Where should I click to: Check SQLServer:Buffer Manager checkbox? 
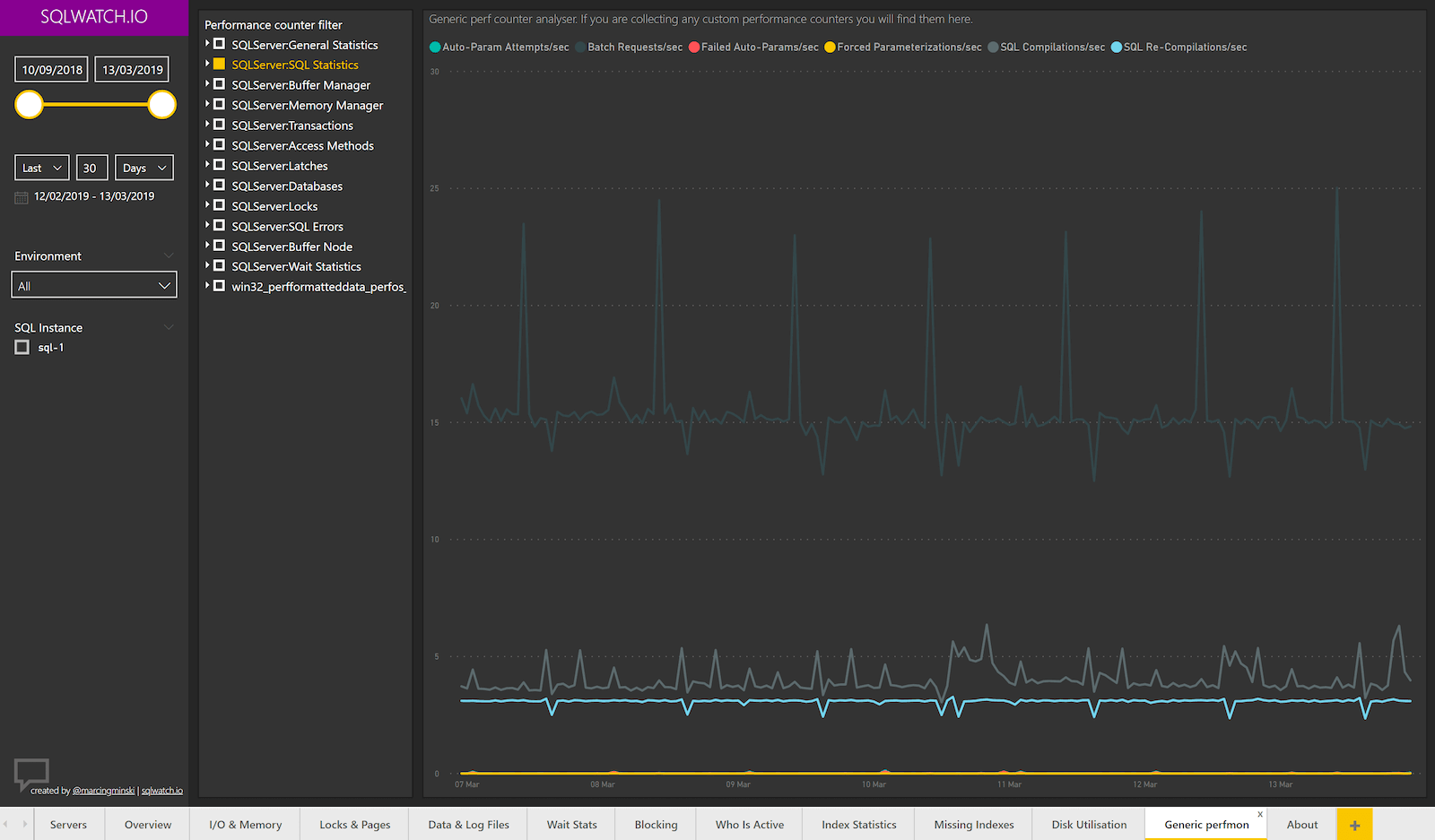[219, 84]
